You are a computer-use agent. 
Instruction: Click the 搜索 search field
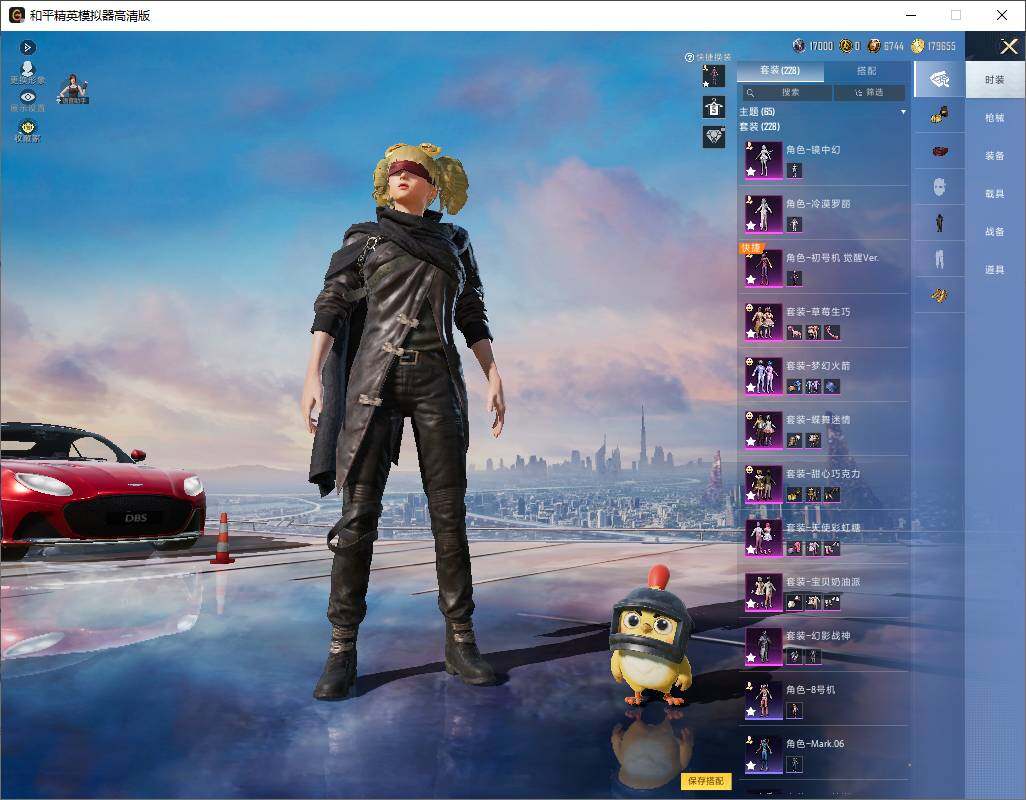tap(786, 92)
